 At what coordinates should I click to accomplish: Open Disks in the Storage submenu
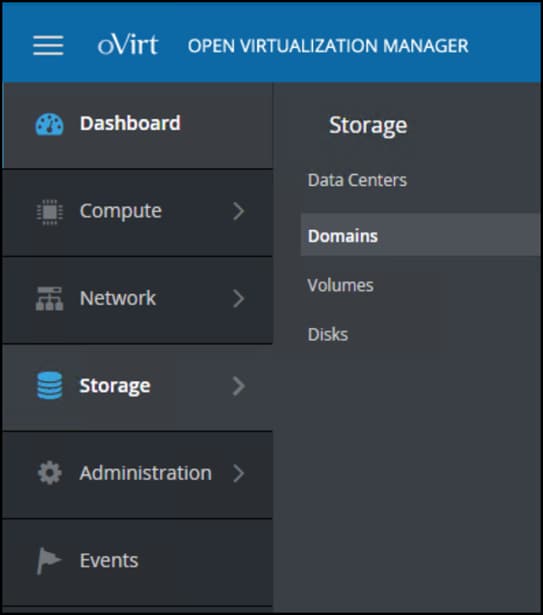[328, 335]
